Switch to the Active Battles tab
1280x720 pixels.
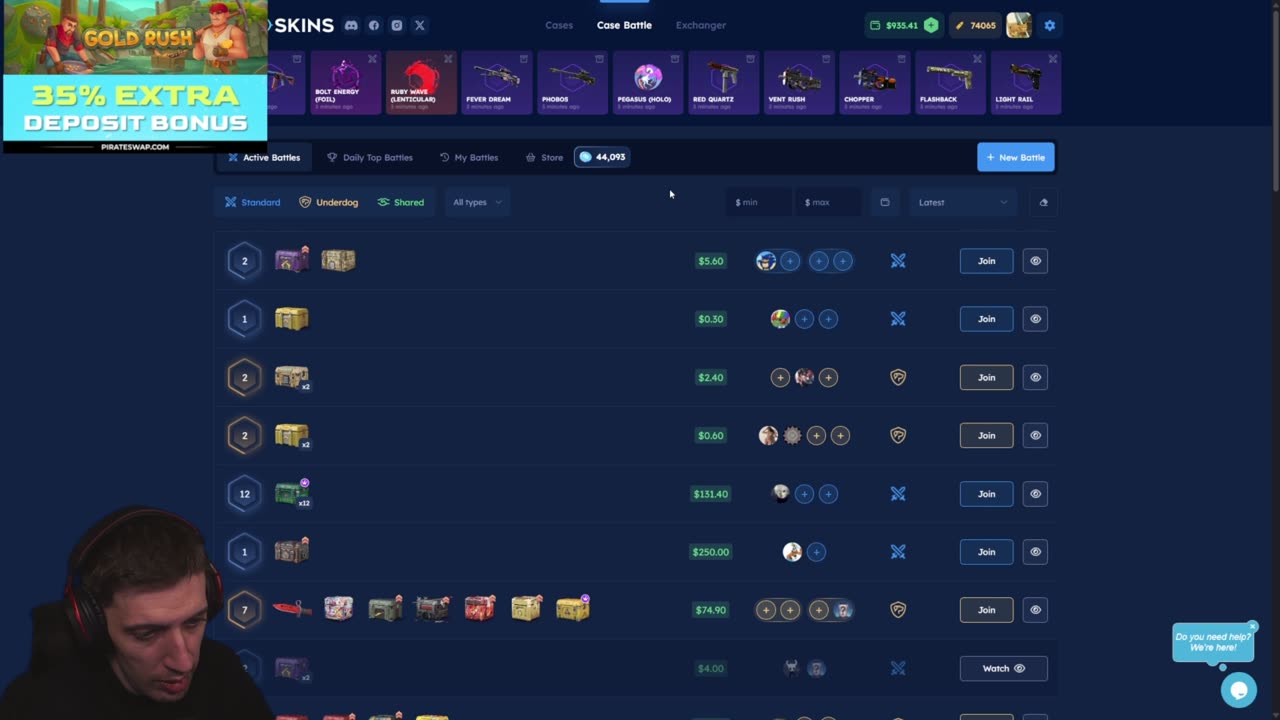tap(264, 157)
